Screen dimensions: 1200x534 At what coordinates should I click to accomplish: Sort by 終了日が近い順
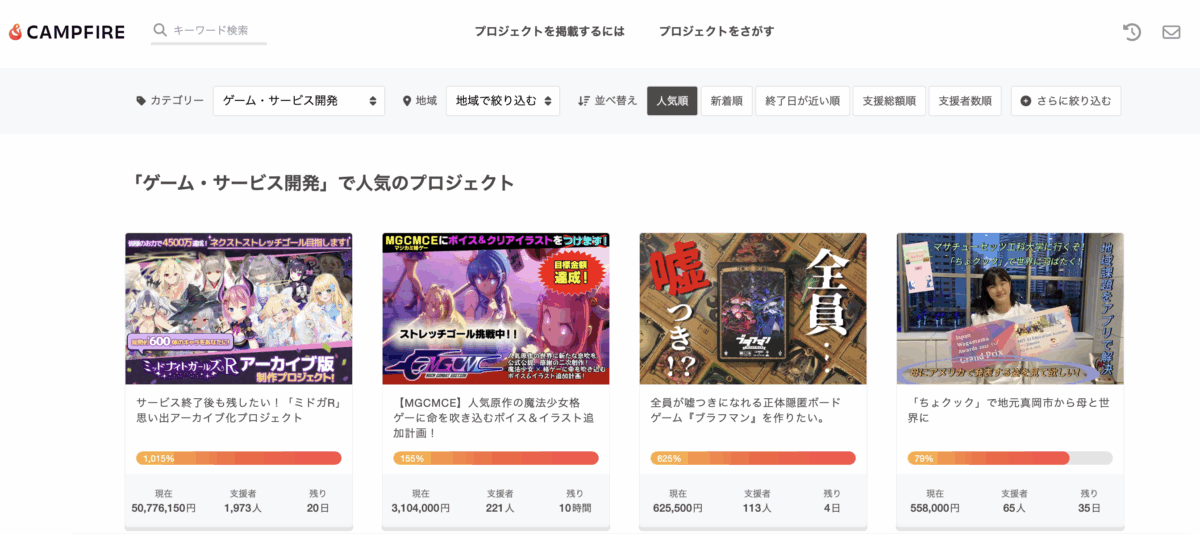802,101
